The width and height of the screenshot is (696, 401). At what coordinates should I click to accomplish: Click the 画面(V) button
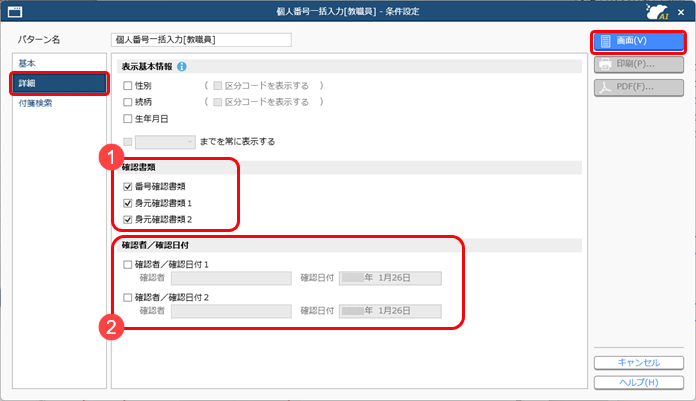(x=638, y=41)
